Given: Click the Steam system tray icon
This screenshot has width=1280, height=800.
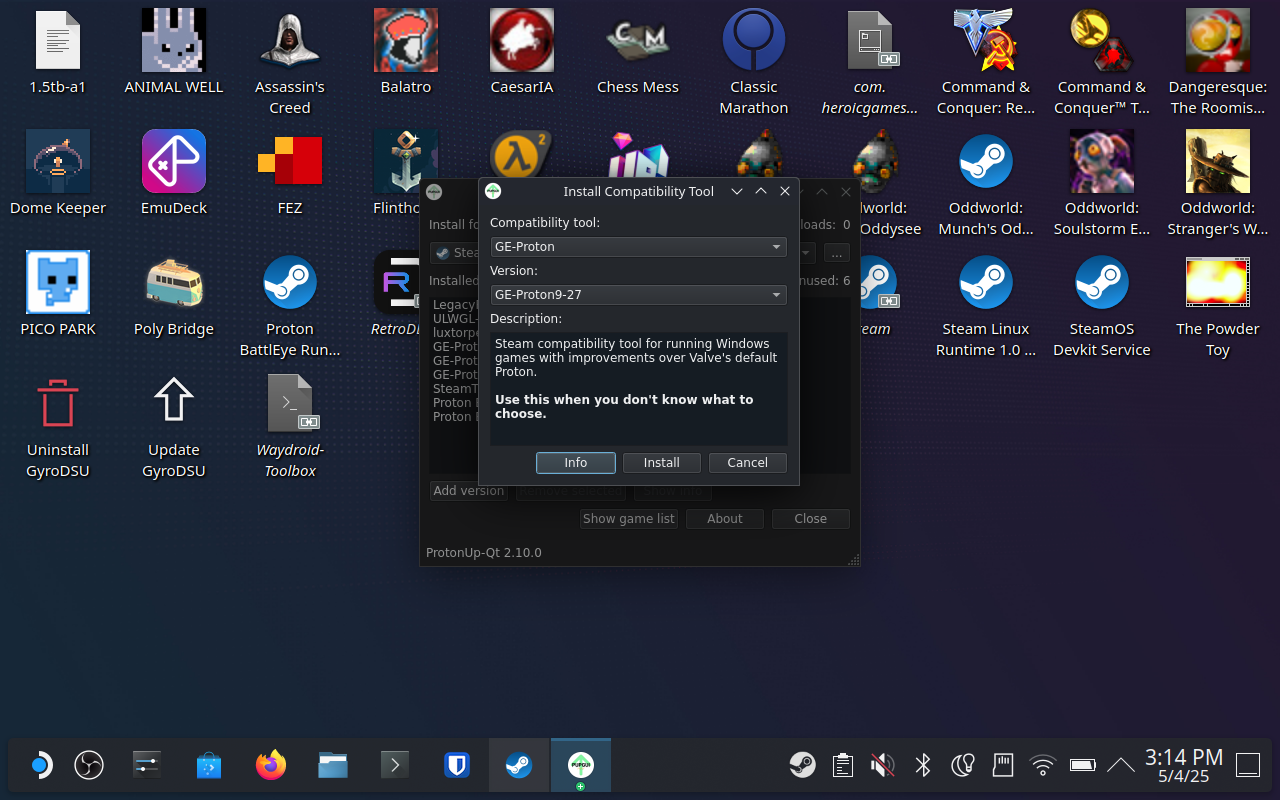Looking at the screenshot, I should click(802, 766).
